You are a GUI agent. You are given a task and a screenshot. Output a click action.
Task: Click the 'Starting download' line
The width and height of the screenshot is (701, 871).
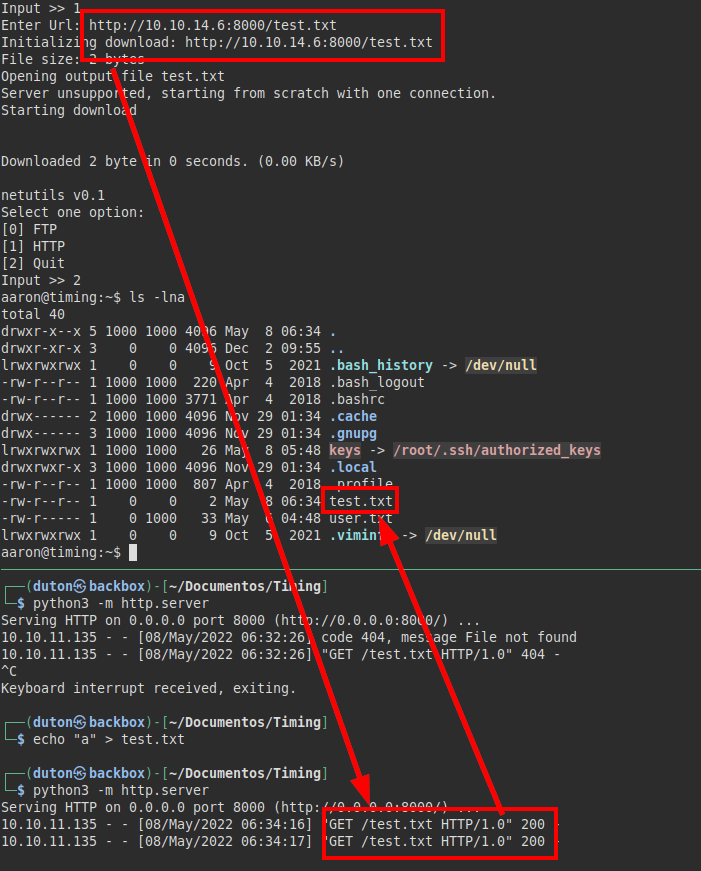pyautogui.click(x=69, y=111)
